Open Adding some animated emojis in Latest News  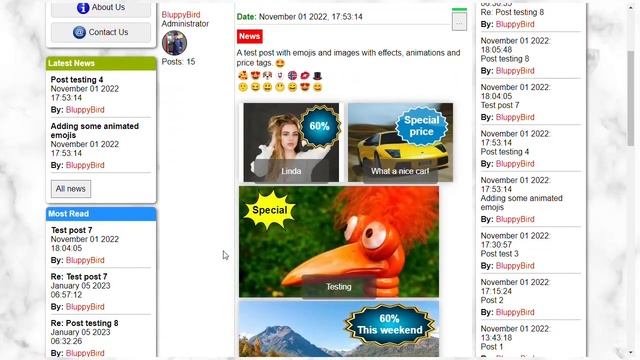click(95, 131)
